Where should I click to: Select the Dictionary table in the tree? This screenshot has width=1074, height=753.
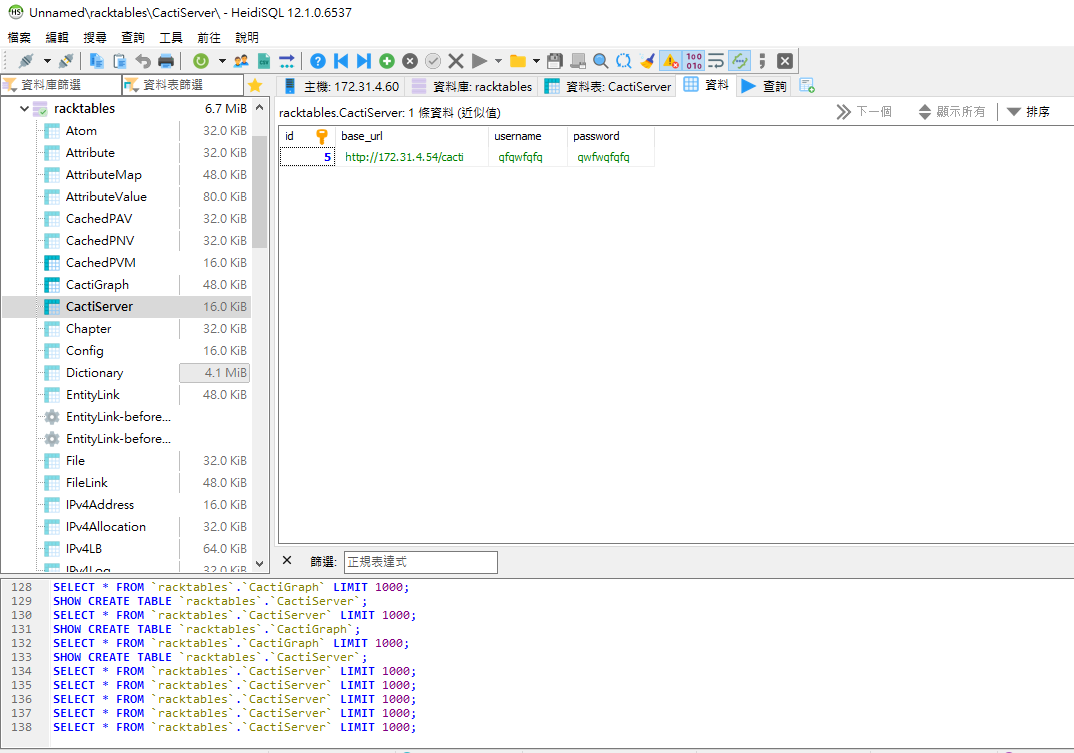pyautogui.click(x=94, y=373)
